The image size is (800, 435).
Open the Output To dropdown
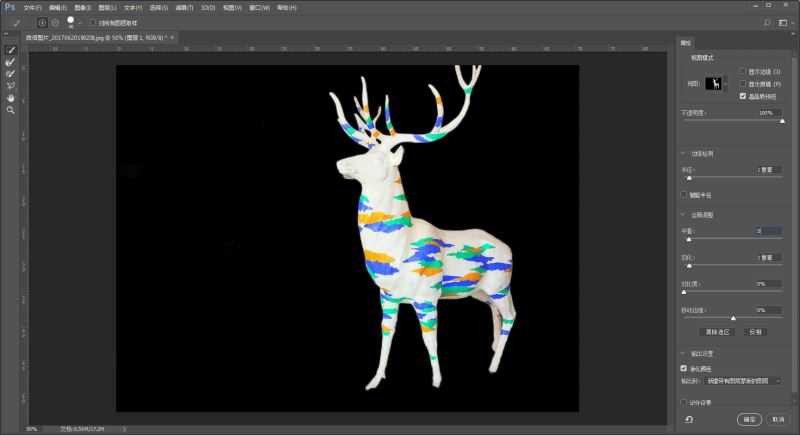tap(745, 381)
